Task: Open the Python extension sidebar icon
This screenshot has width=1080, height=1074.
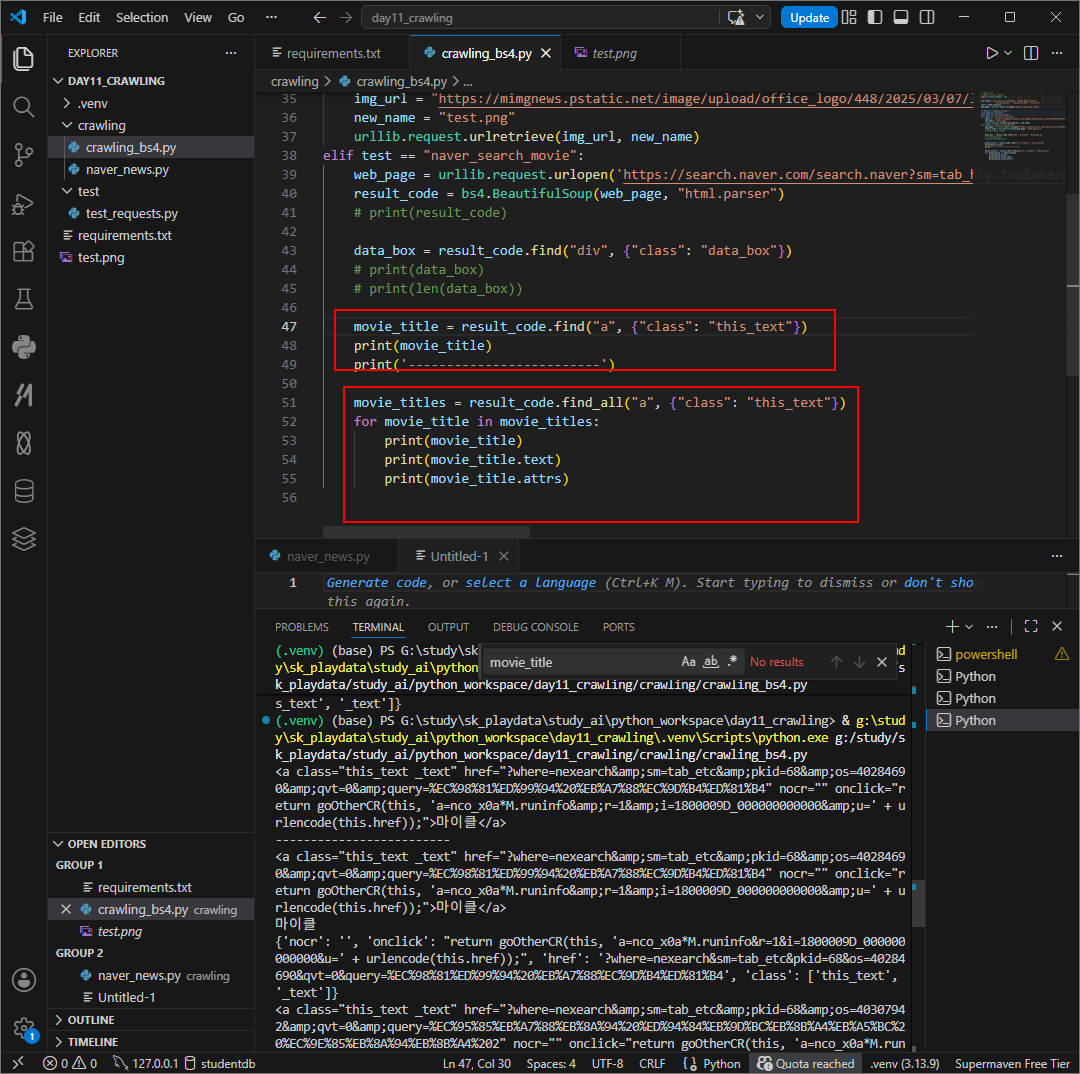Action: click(23, 347)
